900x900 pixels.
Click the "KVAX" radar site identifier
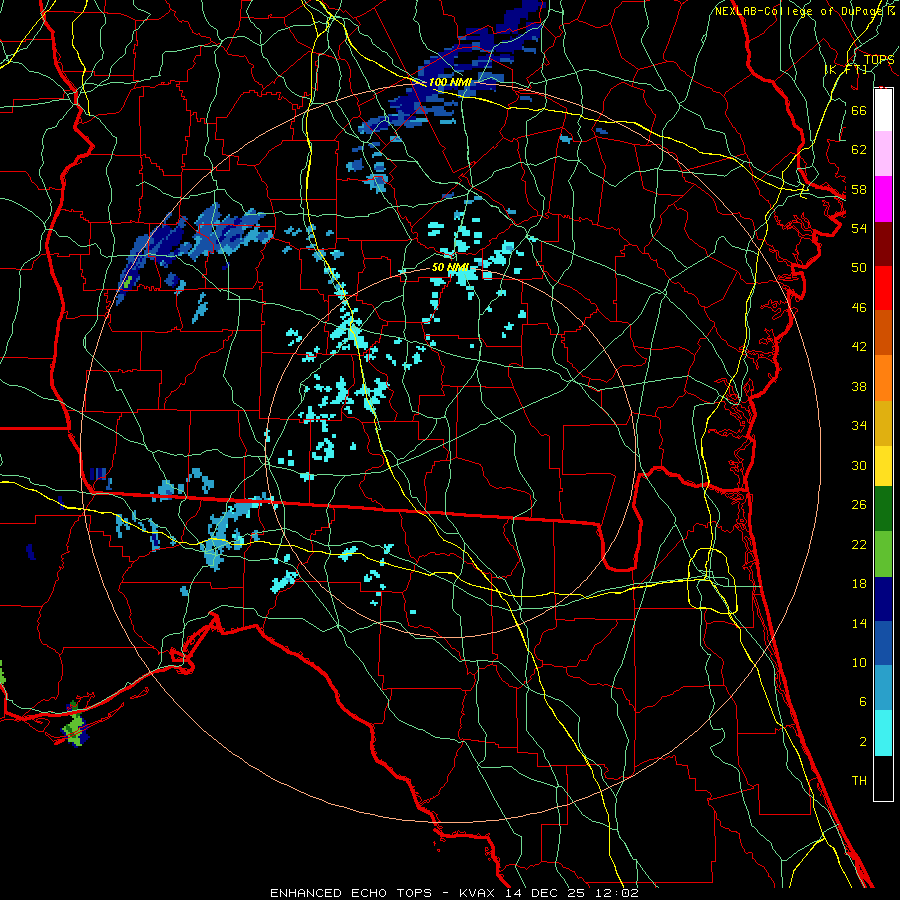click(x=479, y=893)
